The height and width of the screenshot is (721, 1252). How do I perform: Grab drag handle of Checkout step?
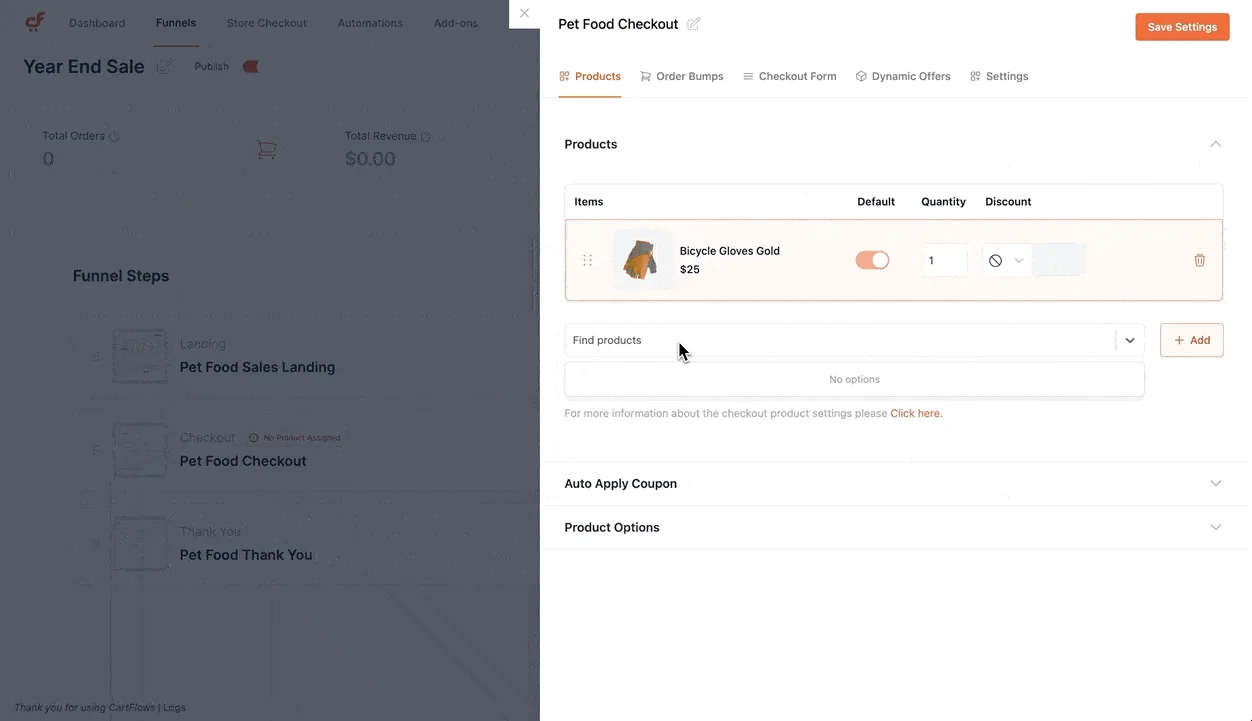pos(96,450)
